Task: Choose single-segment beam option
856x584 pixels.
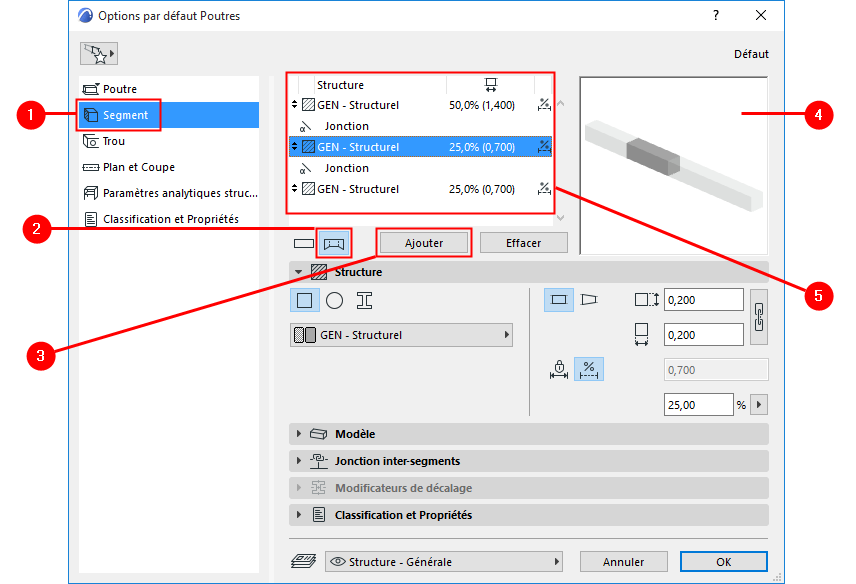Action: click(304, 243)
